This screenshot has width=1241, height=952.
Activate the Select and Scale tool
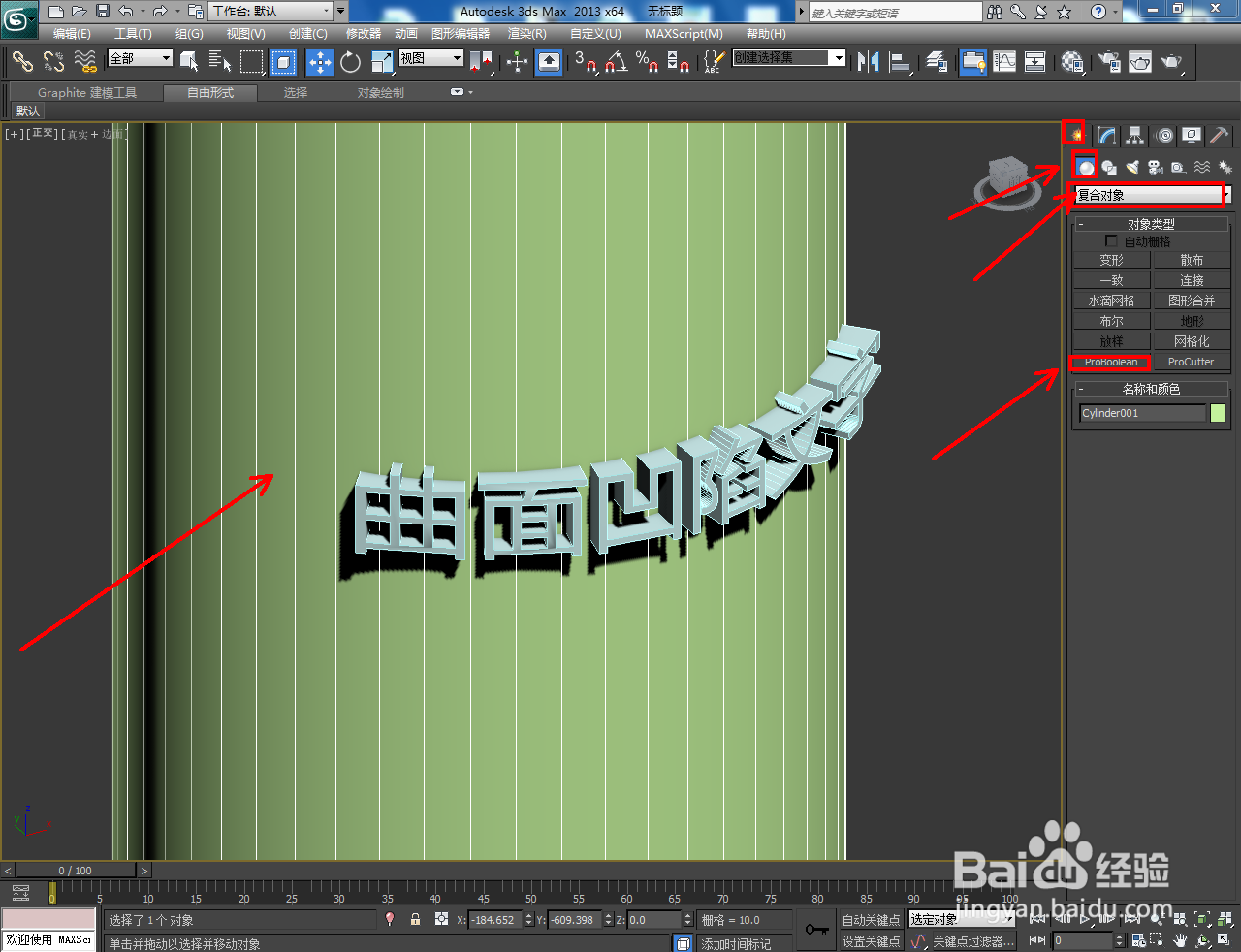pyautogui.click(x=382, y=61)
